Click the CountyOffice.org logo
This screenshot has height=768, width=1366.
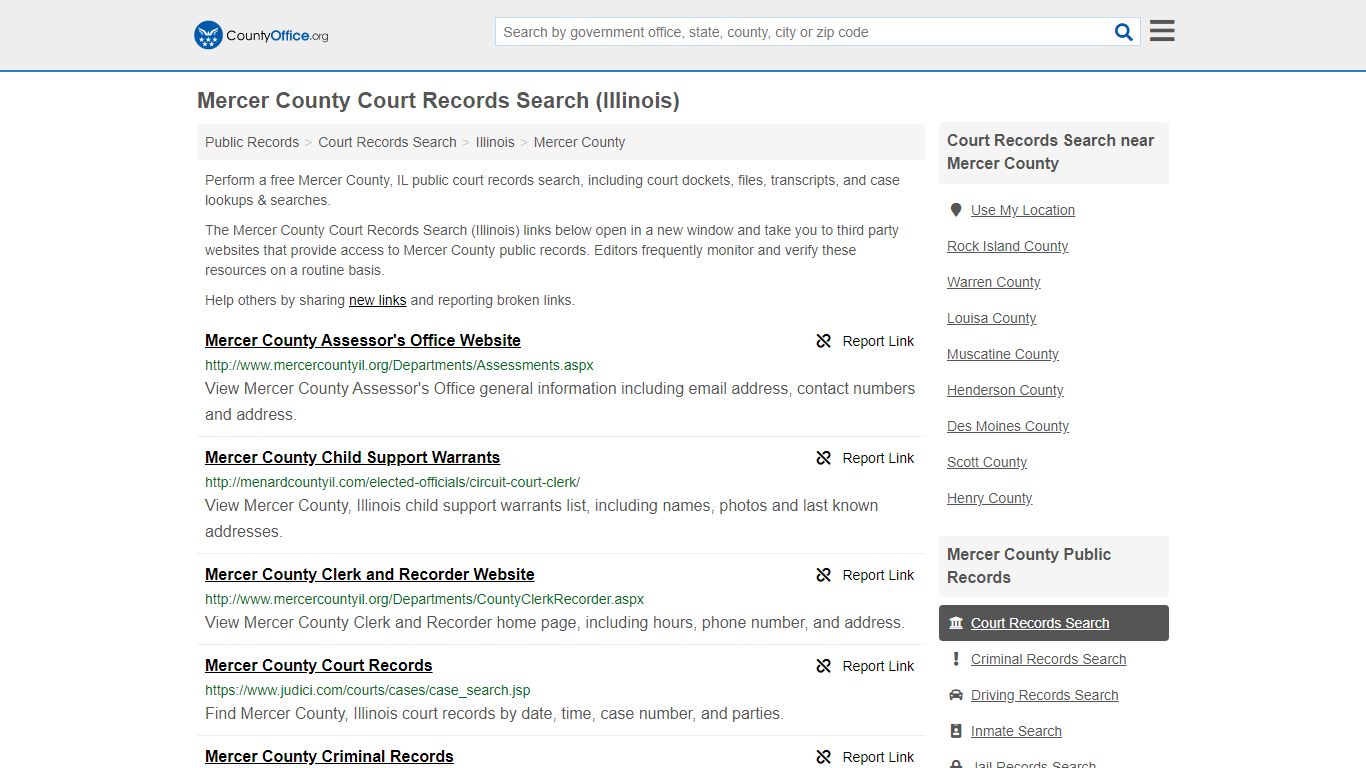tap(261, 35)
